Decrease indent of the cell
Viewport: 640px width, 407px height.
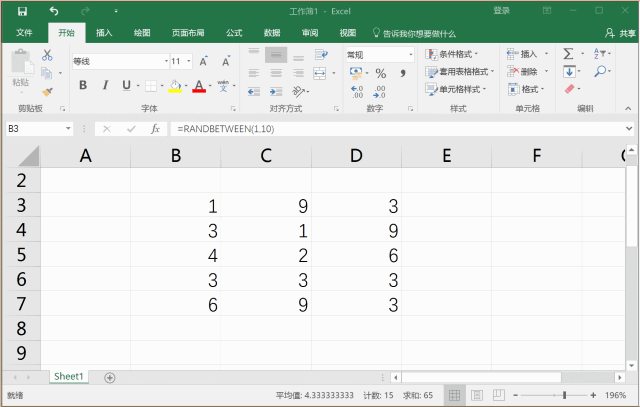pyautogui.click(x=254, y=91)
